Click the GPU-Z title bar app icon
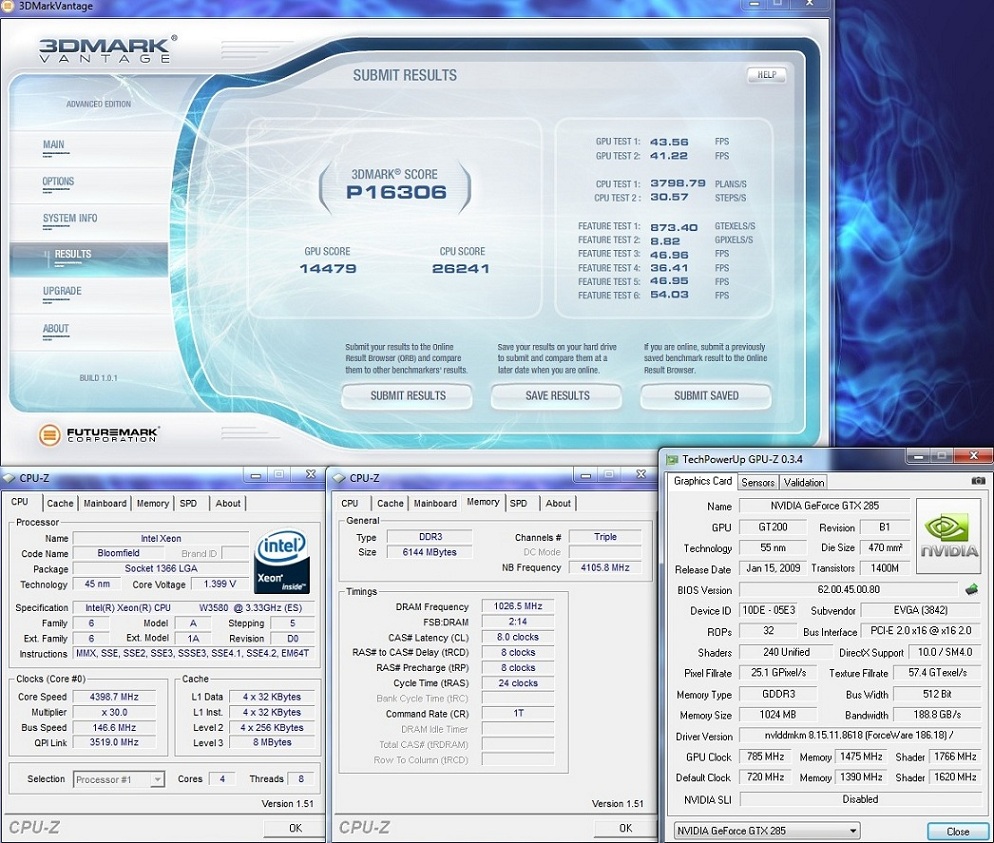994x843 pixels. click(671, 459)
